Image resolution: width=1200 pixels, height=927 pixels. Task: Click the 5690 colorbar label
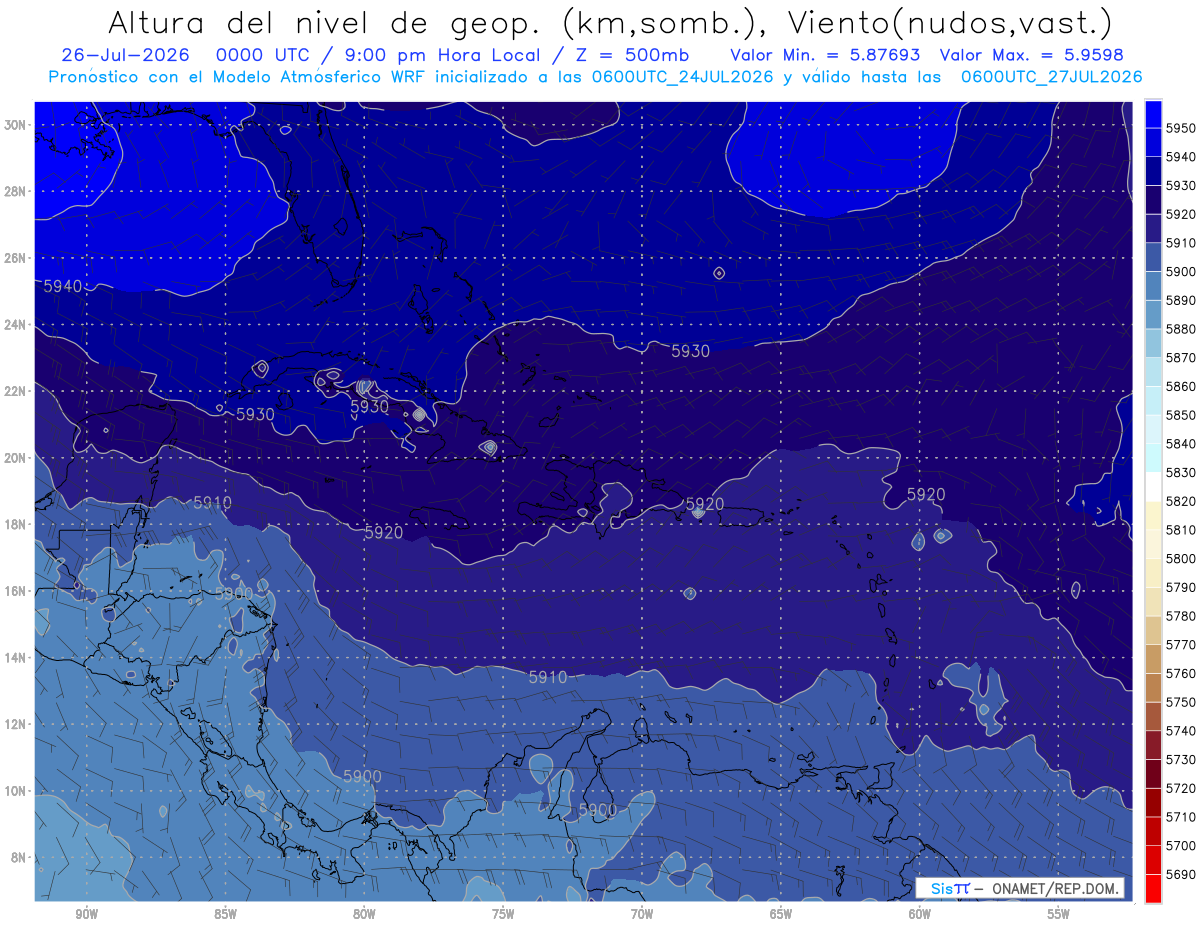1182,874
